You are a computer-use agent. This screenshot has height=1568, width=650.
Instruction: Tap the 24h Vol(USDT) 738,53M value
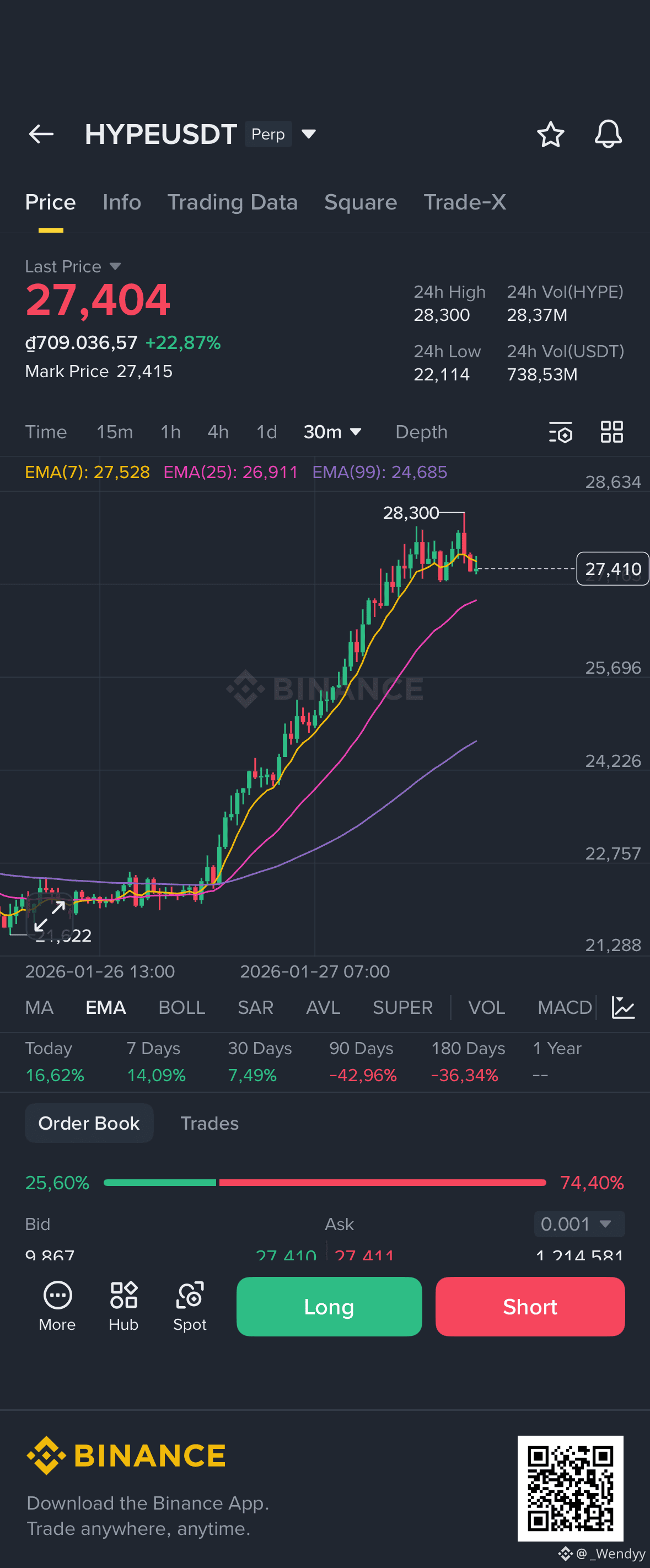click(x=542, y=374)
